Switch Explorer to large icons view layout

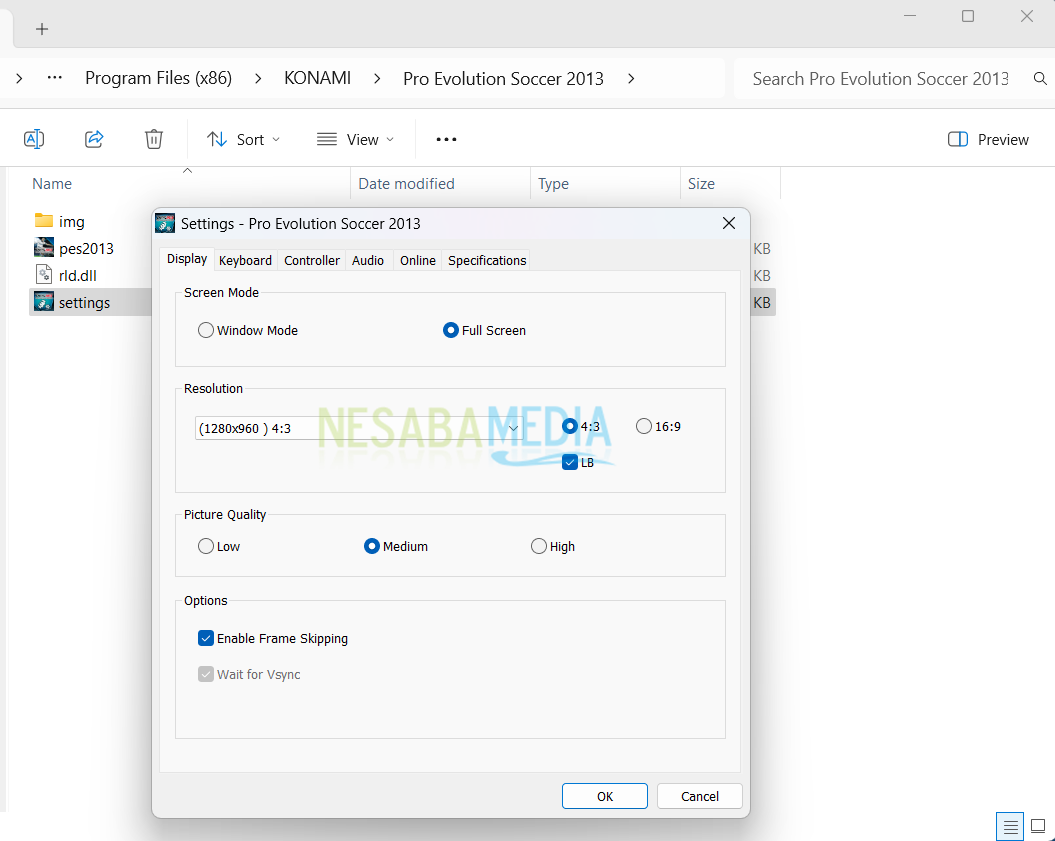(1039, 826)
